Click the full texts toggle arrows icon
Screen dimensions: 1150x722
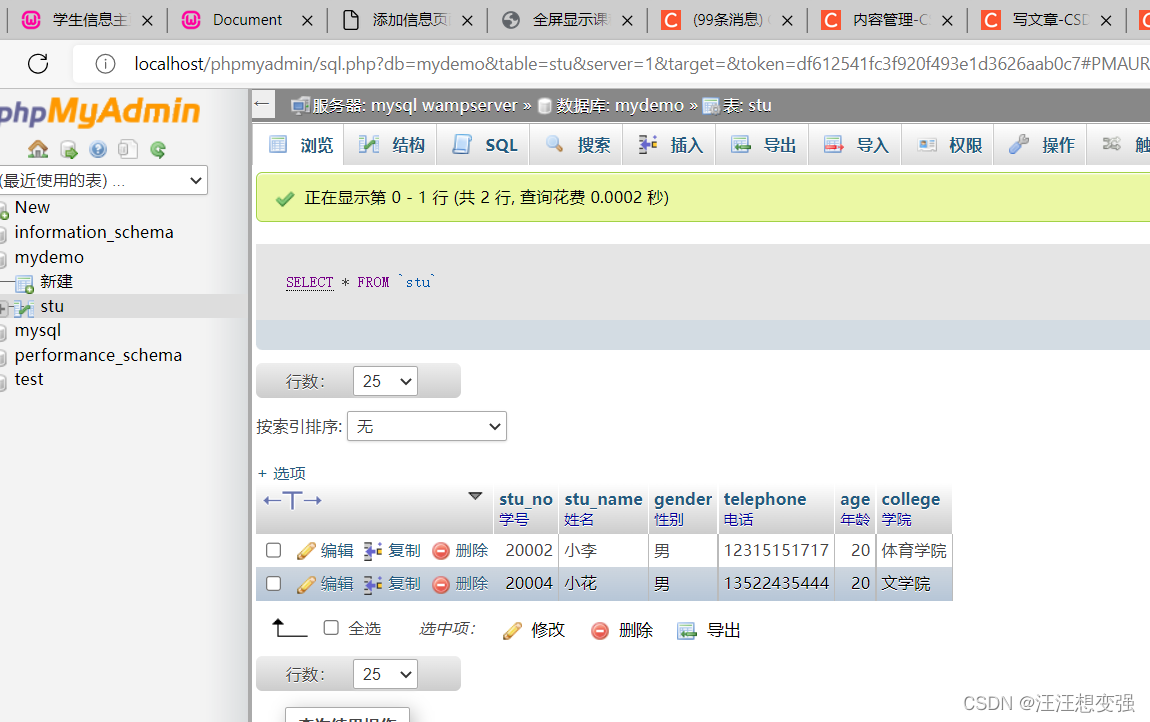(x=293, y=500)
